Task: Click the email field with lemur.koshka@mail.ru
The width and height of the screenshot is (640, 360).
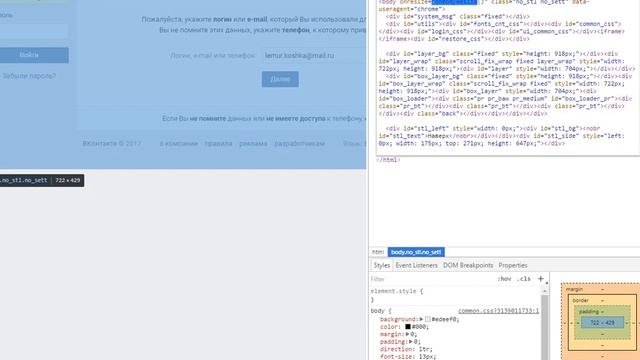Action: click(x=314, y=56)
